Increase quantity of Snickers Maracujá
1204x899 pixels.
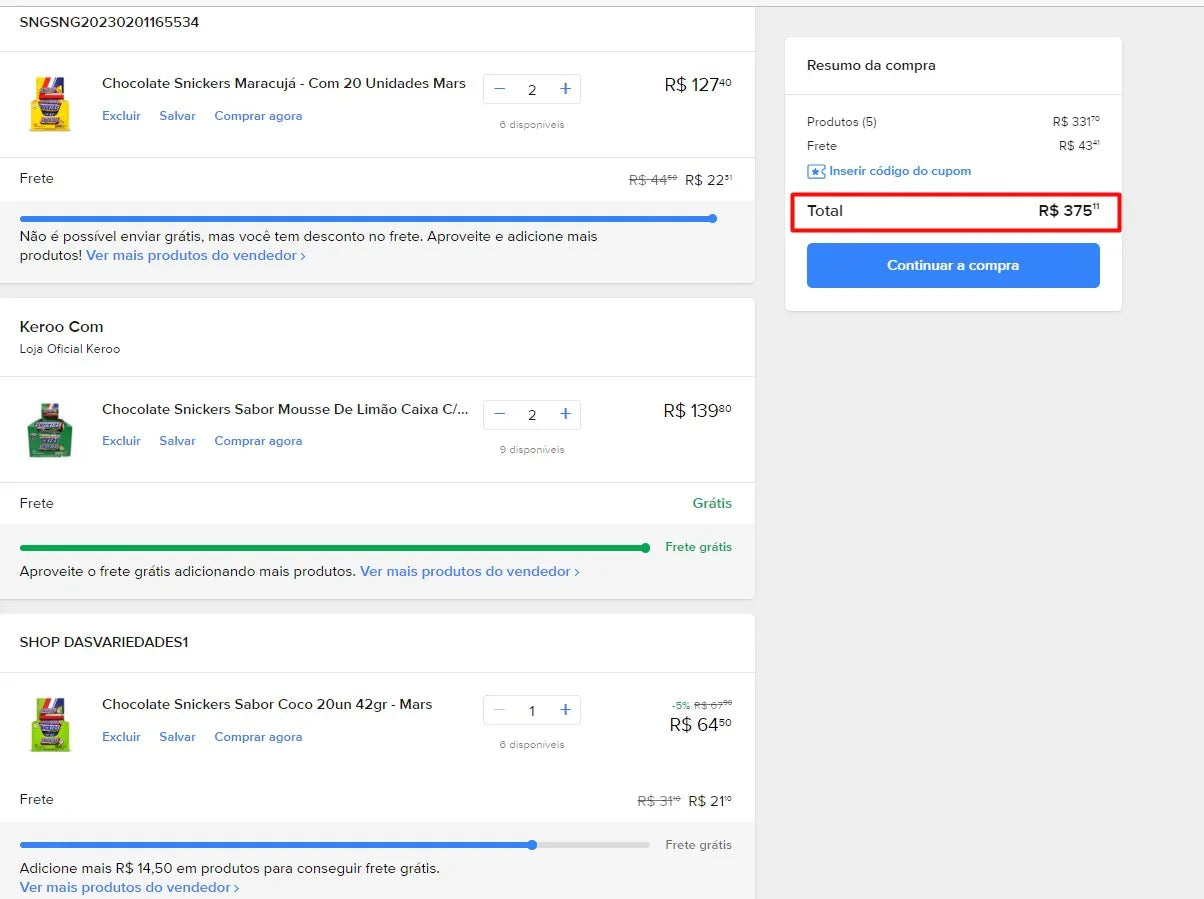pos(565,89)
